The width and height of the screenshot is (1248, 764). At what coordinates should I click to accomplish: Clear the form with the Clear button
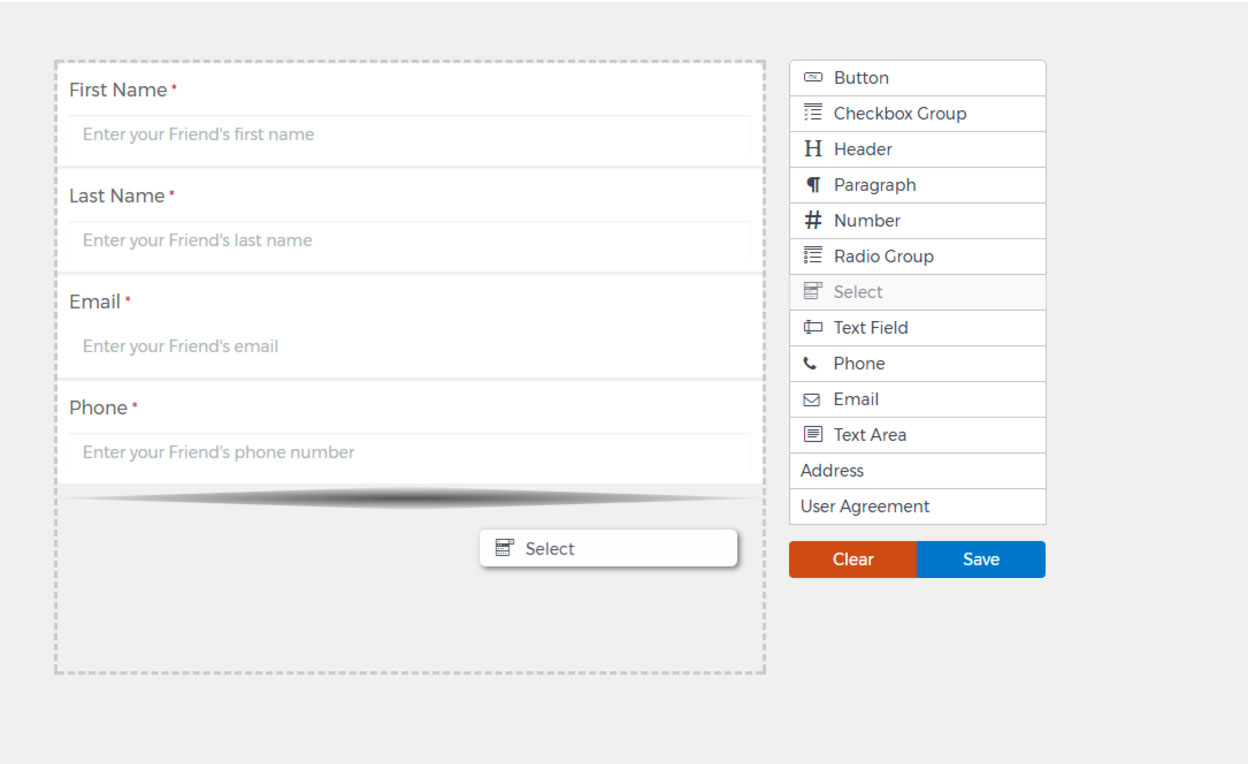tap(853, 559)
